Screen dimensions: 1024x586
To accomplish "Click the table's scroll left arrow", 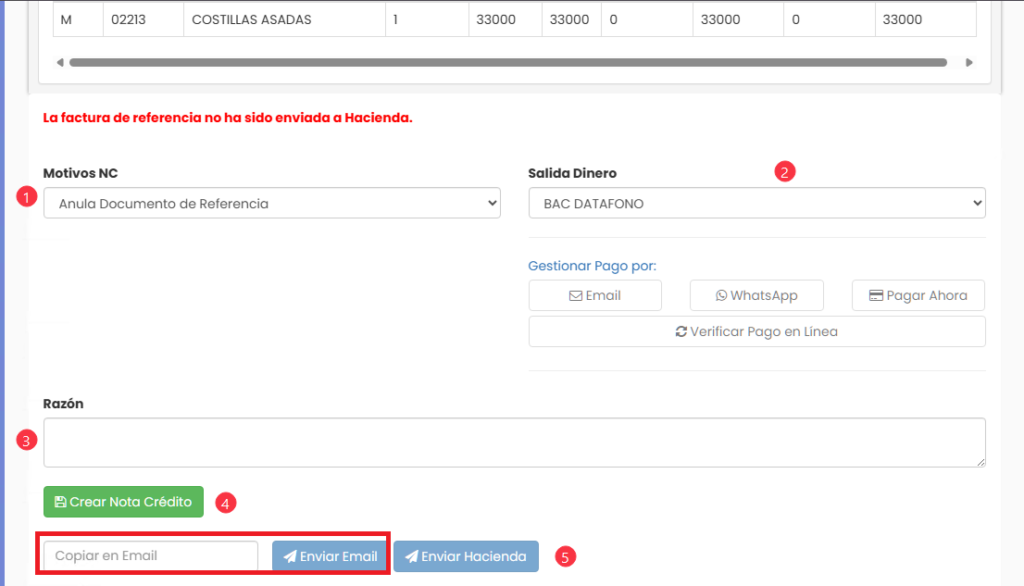I will pos(60,62).
